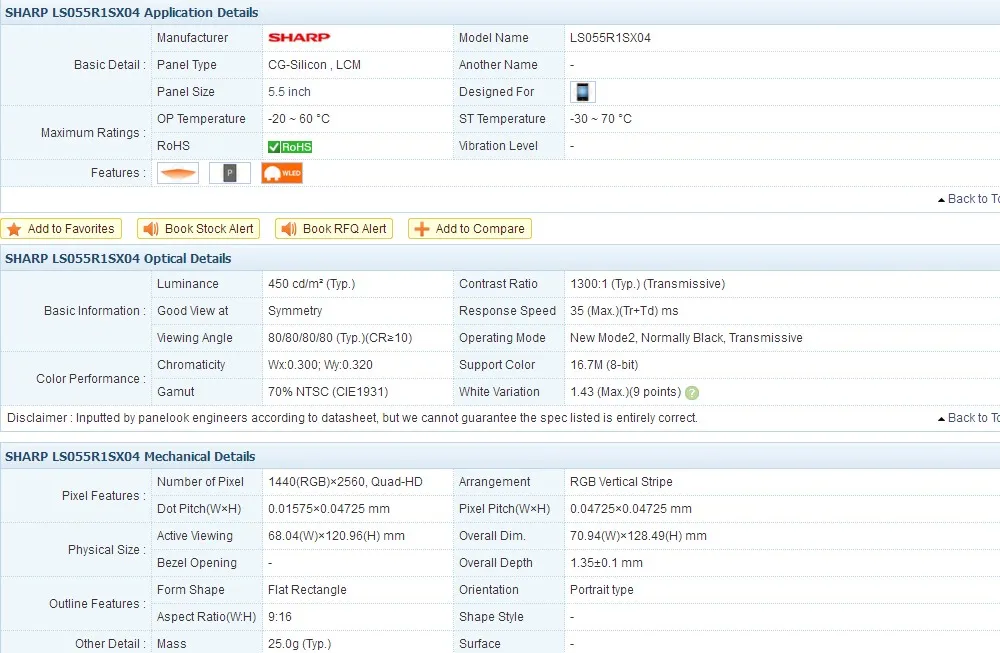Image resolution: width=1000 pixels, height=653 pixels.
Task: Click the disclaimer text about panelook engineers
Action: click(x=352, y=418)
